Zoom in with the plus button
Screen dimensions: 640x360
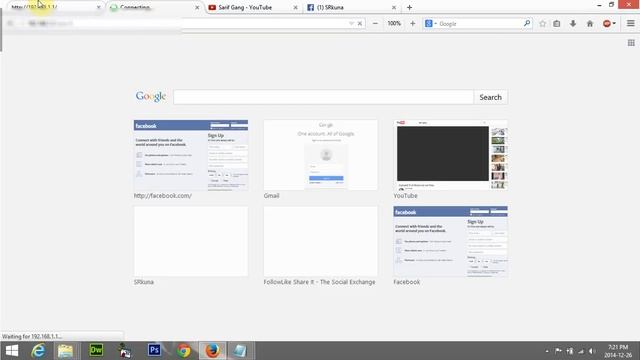click(413, 24)
